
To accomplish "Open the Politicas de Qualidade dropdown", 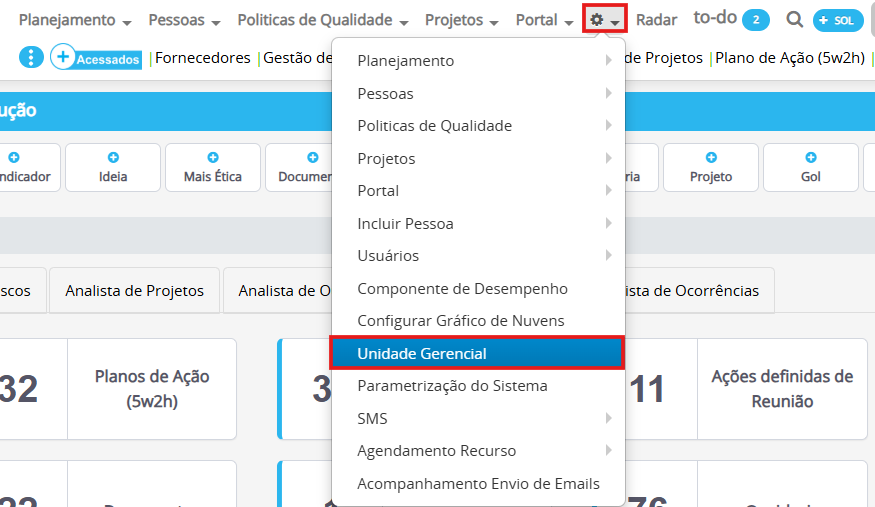I will (323, 20).
